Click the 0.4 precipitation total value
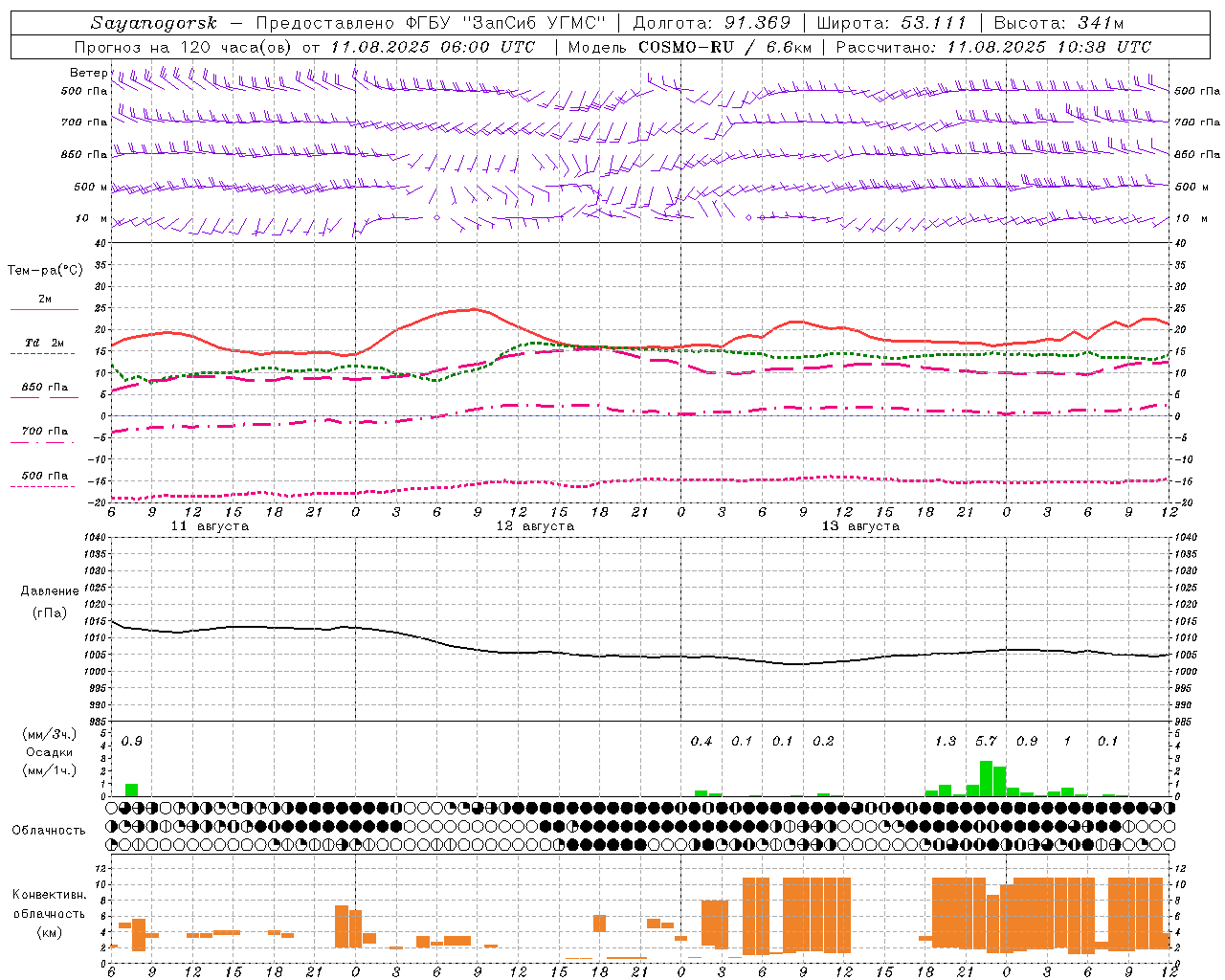 (x=702, y=741)
